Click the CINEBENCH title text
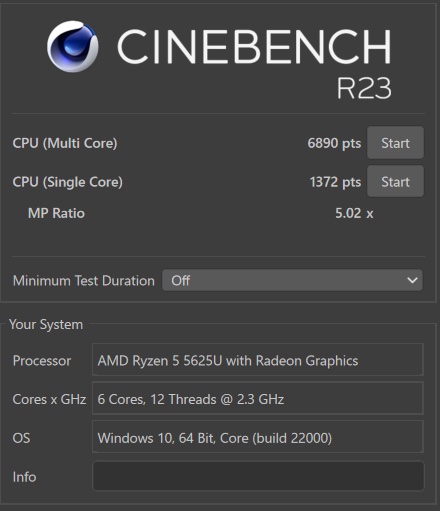Screen dimensions: 440x511 click(x=254, y=46)
